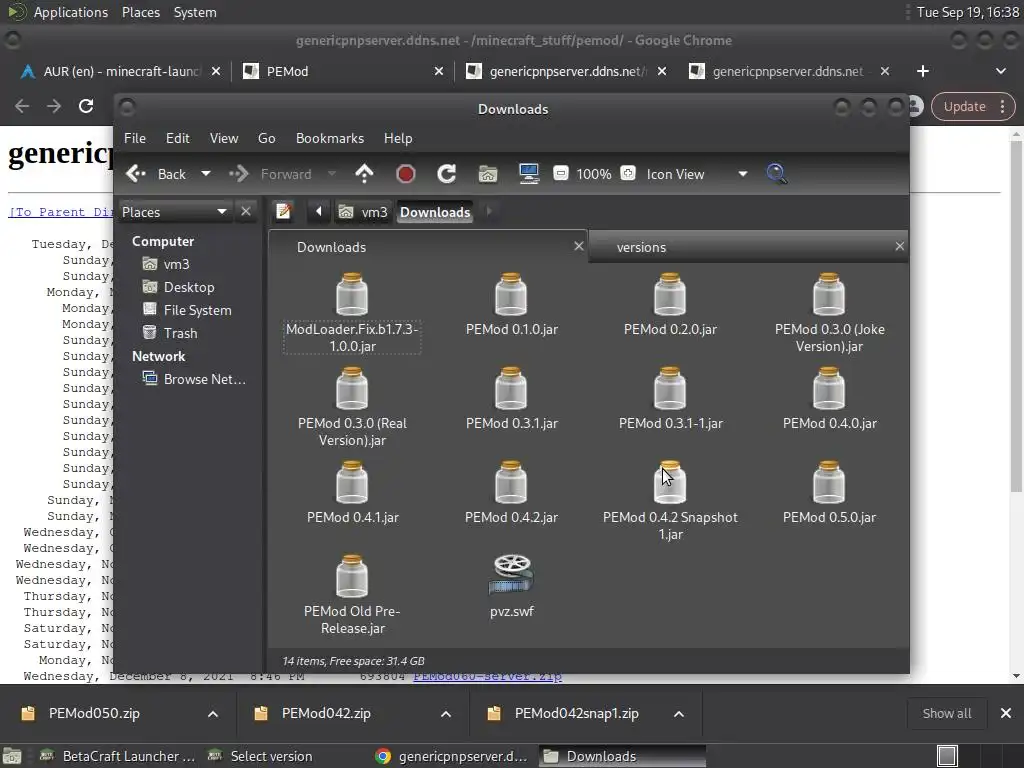The width and height of the screenshot is (1024, 768).
Task: Expand PEMod042.zip download options
Action: [446, 714]
